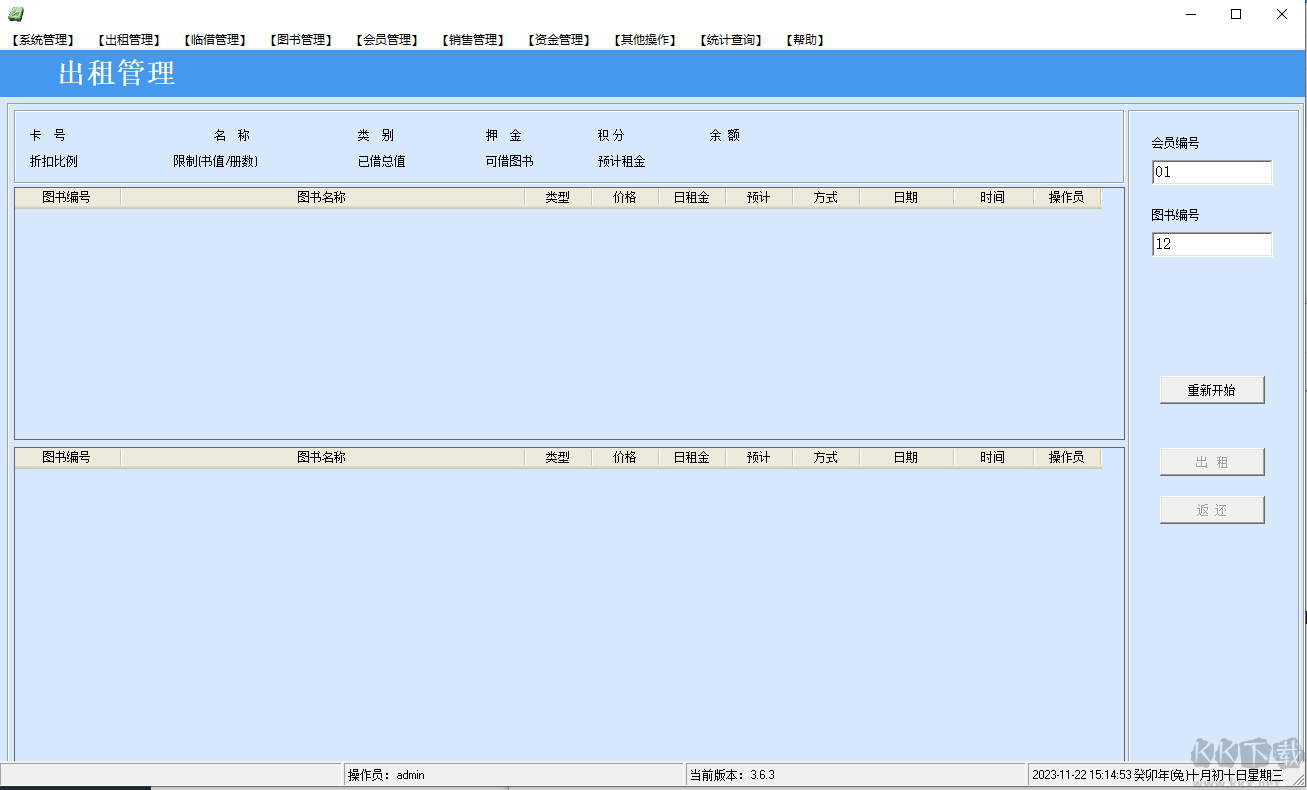
Task: Click the 出租 button
Action: pos(1211,461)
